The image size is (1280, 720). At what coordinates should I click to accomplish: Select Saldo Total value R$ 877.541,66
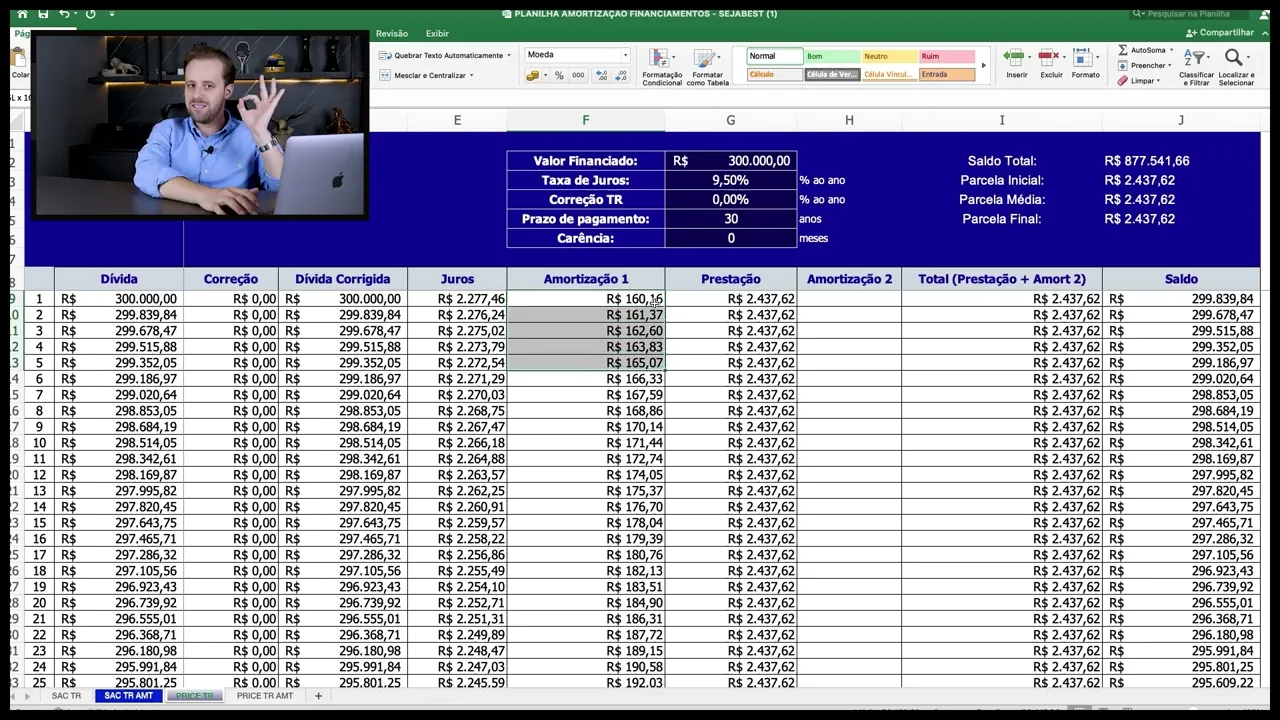click(1147, 161)
